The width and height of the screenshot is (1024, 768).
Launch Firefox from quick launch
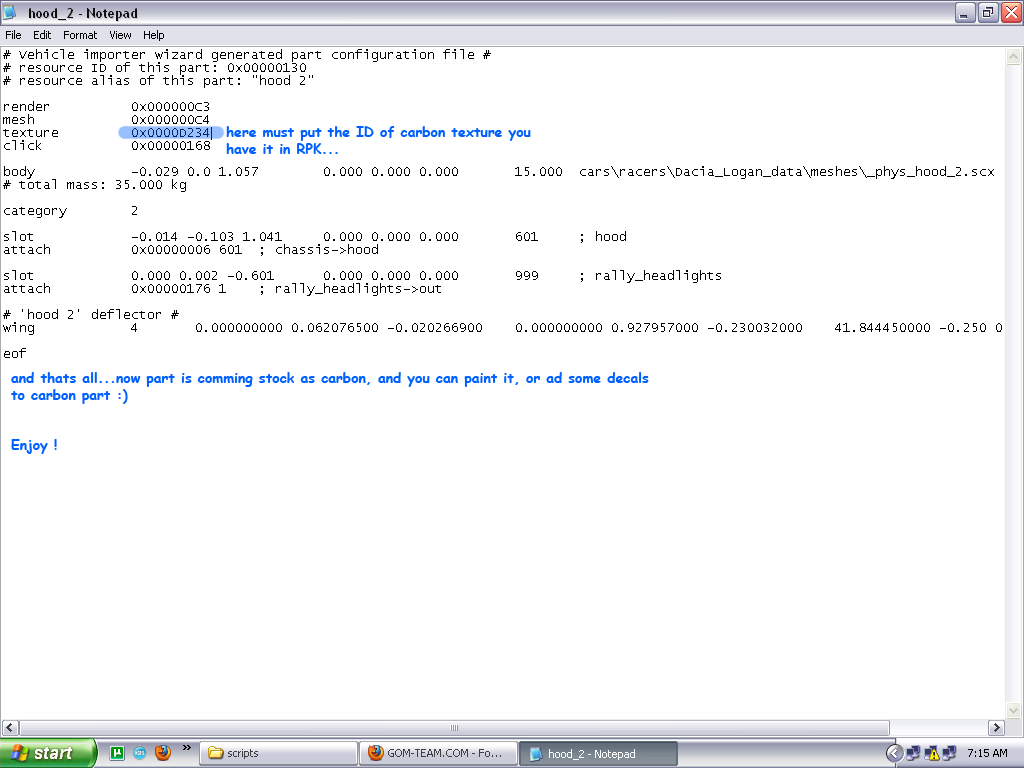coord(163,753)
